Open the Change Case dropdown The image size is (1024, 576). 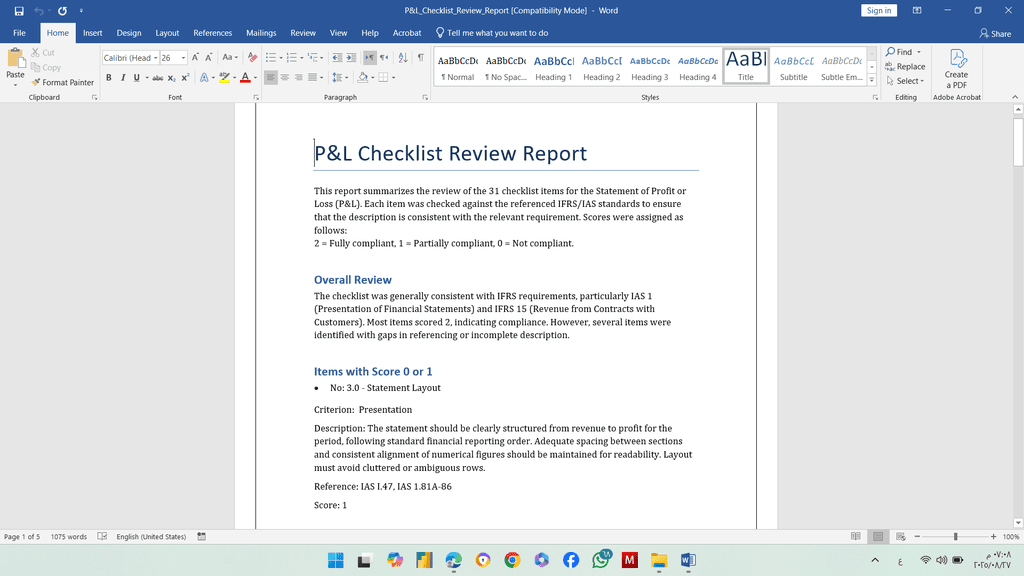click(x=229, y=57)
